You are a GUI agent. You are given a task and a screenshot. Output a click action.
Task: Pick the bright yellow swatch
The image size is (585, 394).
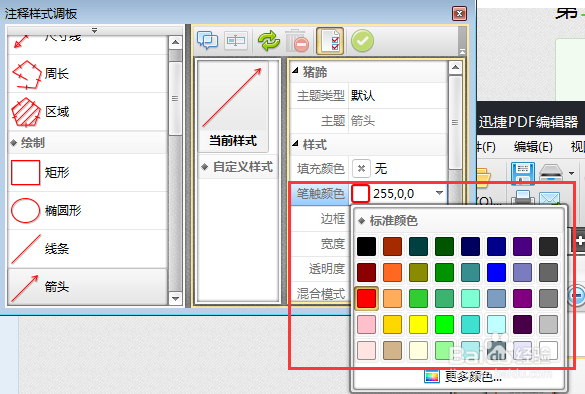click(418, 324)
